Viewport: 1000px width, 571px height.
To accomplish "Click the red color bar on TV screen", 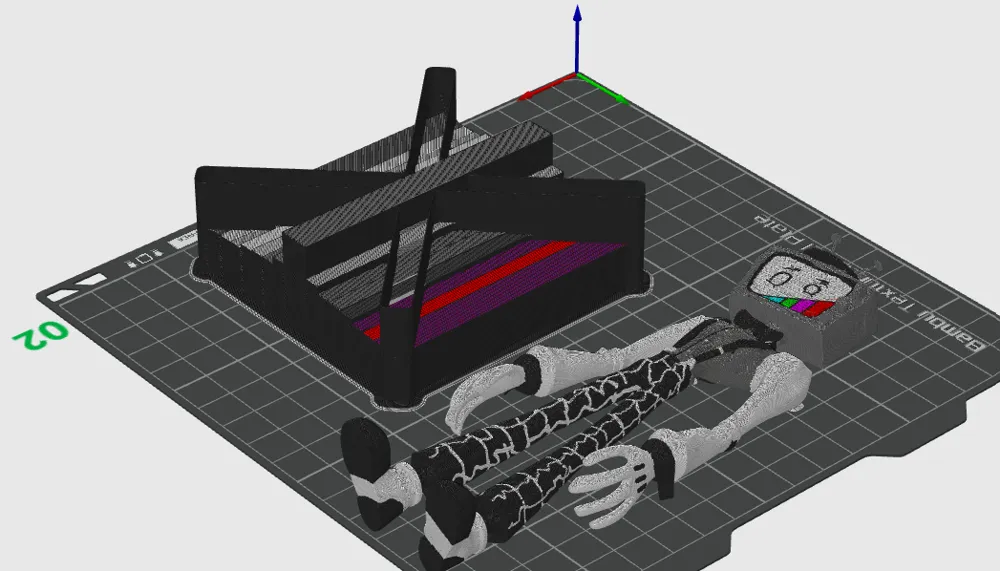I will click(818, 309).
